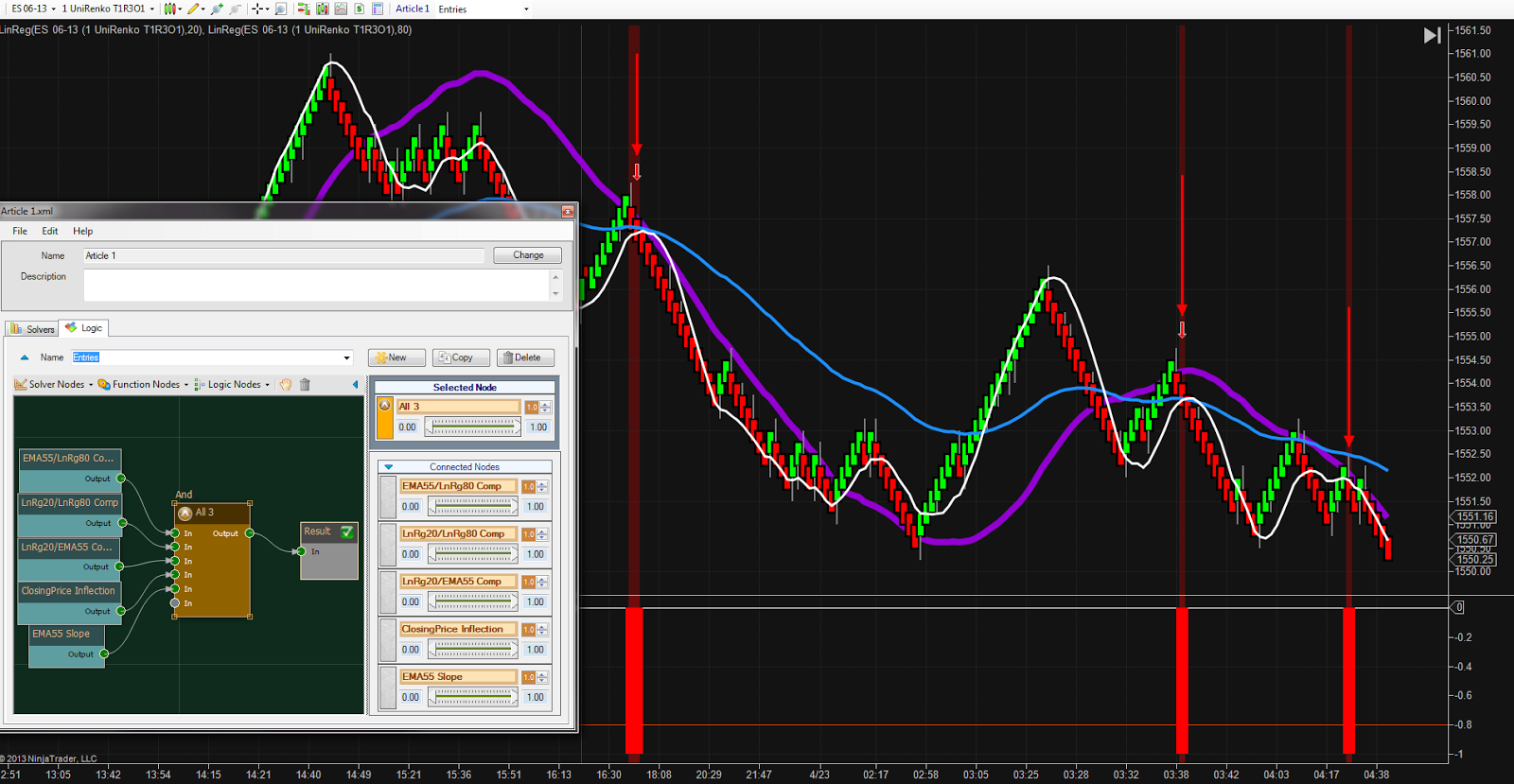Click the Copy button
The height and width of the screenshot is (784, 1514).
(x=460, y=357)
